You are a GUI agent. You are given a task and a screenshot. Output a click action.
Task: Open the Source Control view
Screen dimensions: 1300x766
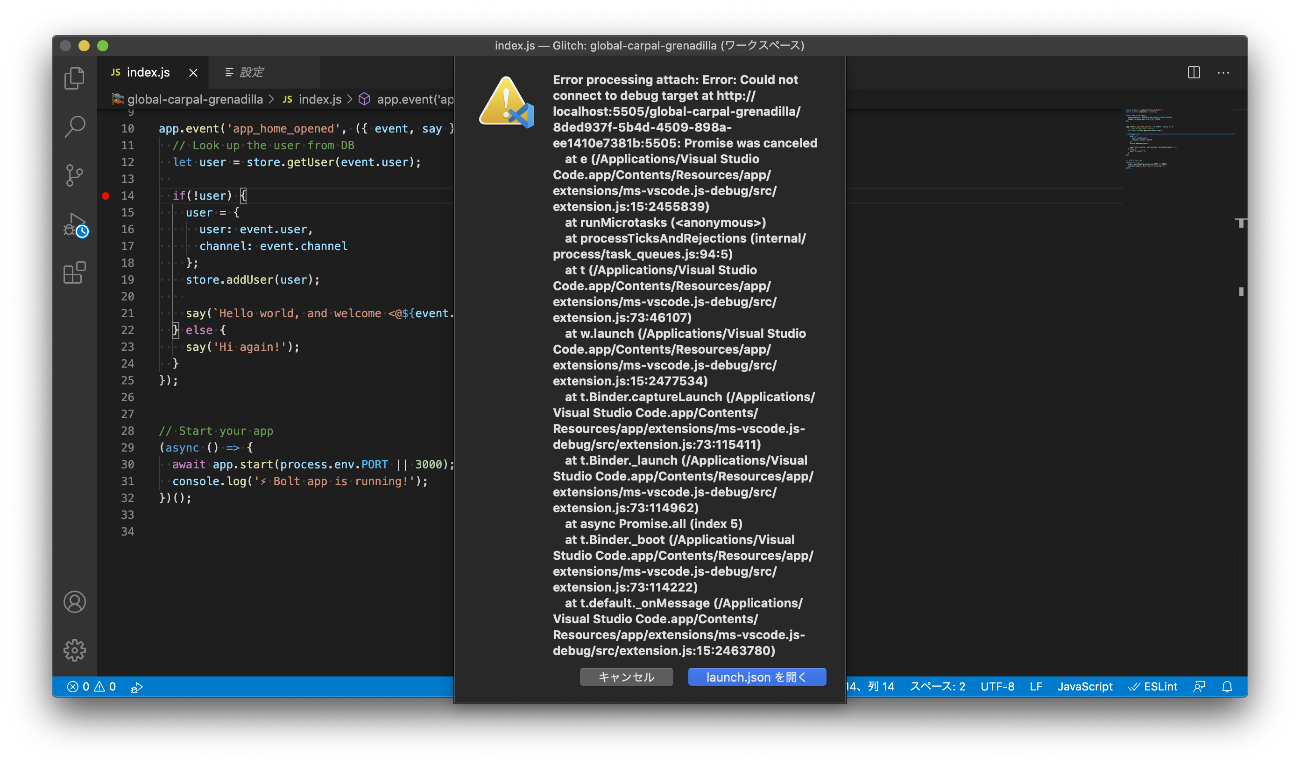(75, 176)
